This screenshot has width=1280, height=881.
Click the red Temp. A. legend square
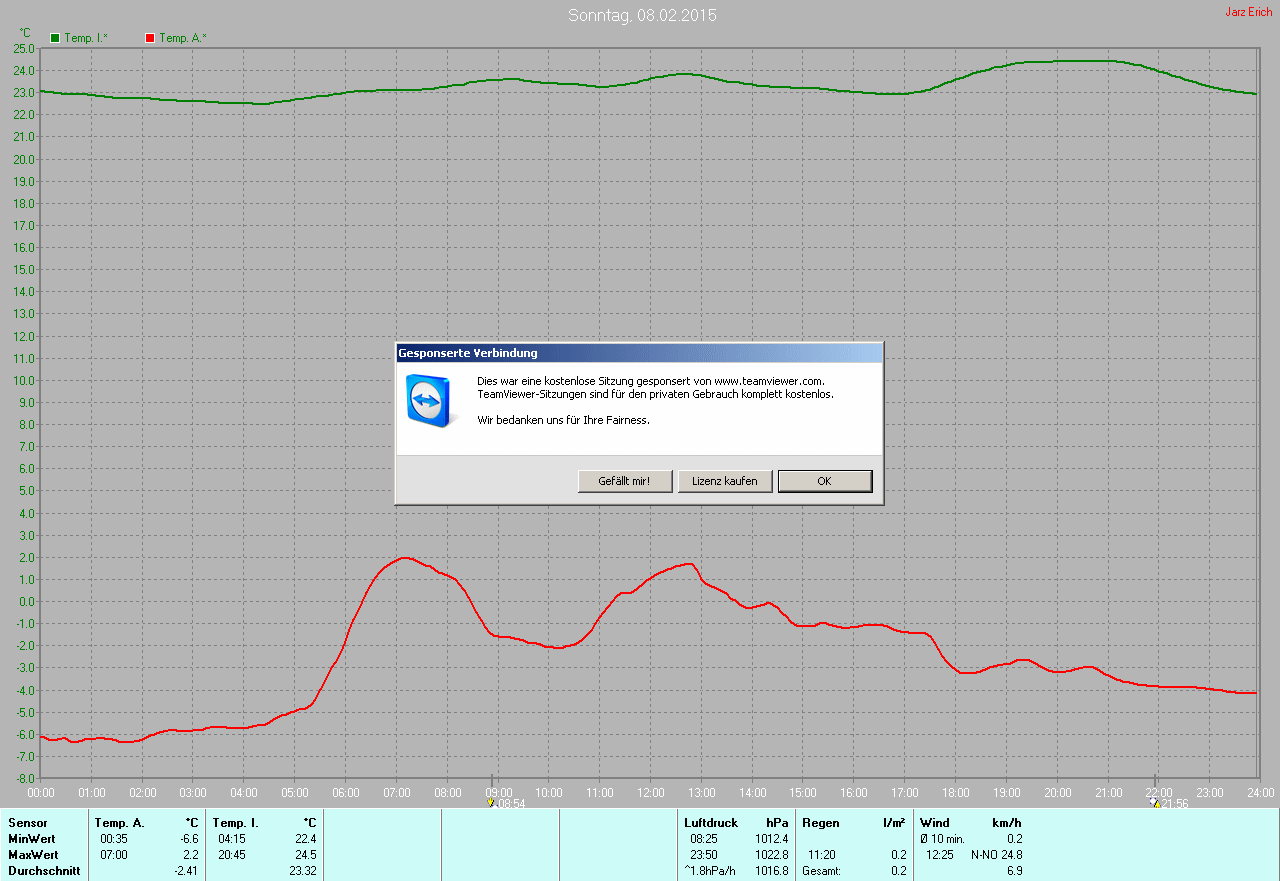pos(150,38)
